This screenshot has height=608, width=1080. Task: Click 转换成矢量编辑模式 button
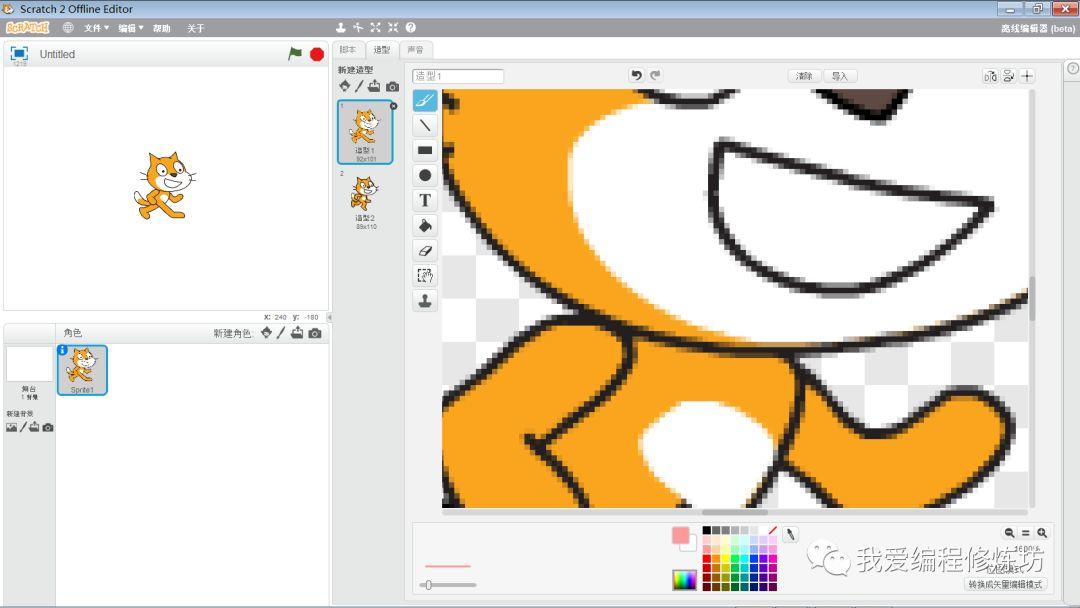[x=1006, y=585]
